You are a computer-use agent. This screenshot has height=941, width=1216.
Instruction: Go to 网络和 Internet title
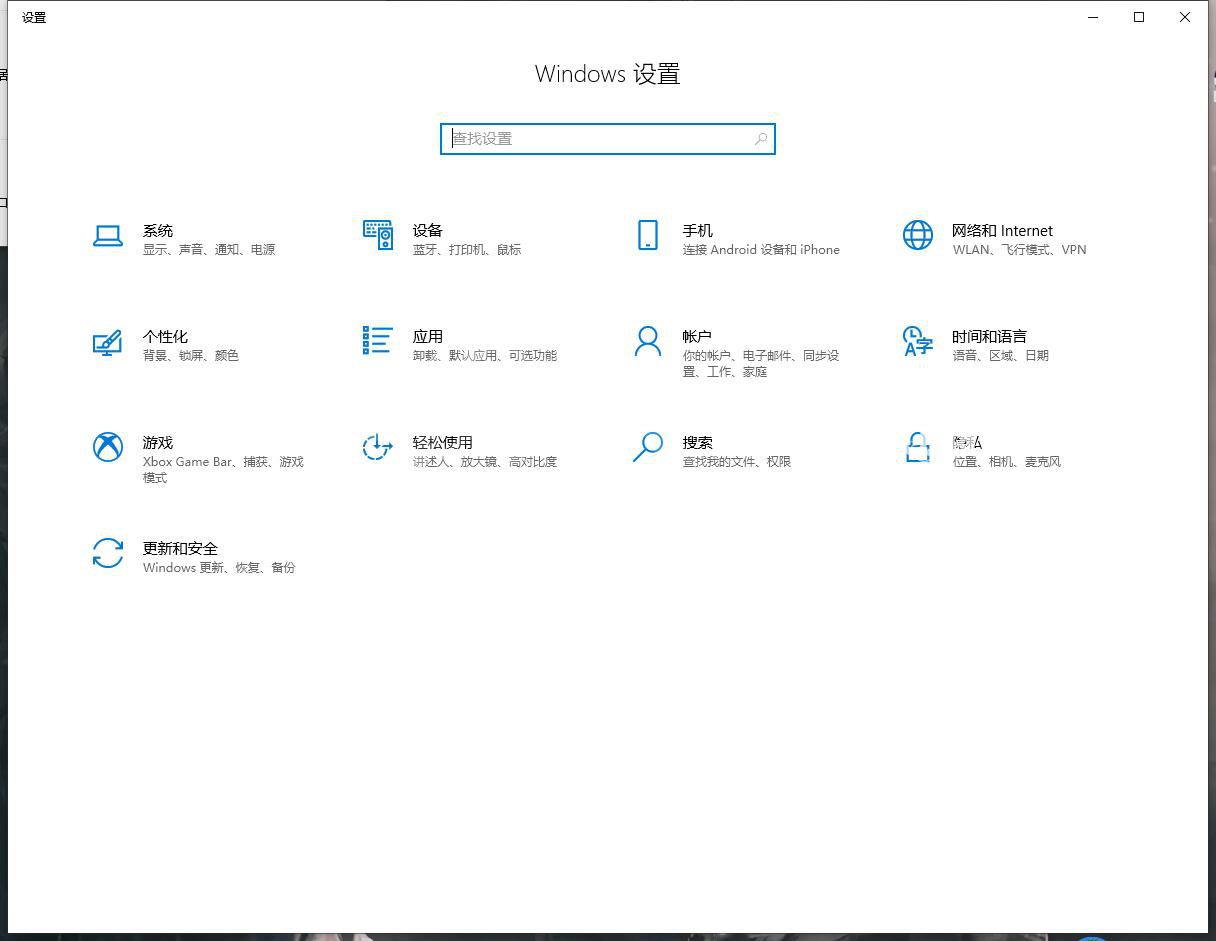pyautogui.click(x=1003, y=231)
